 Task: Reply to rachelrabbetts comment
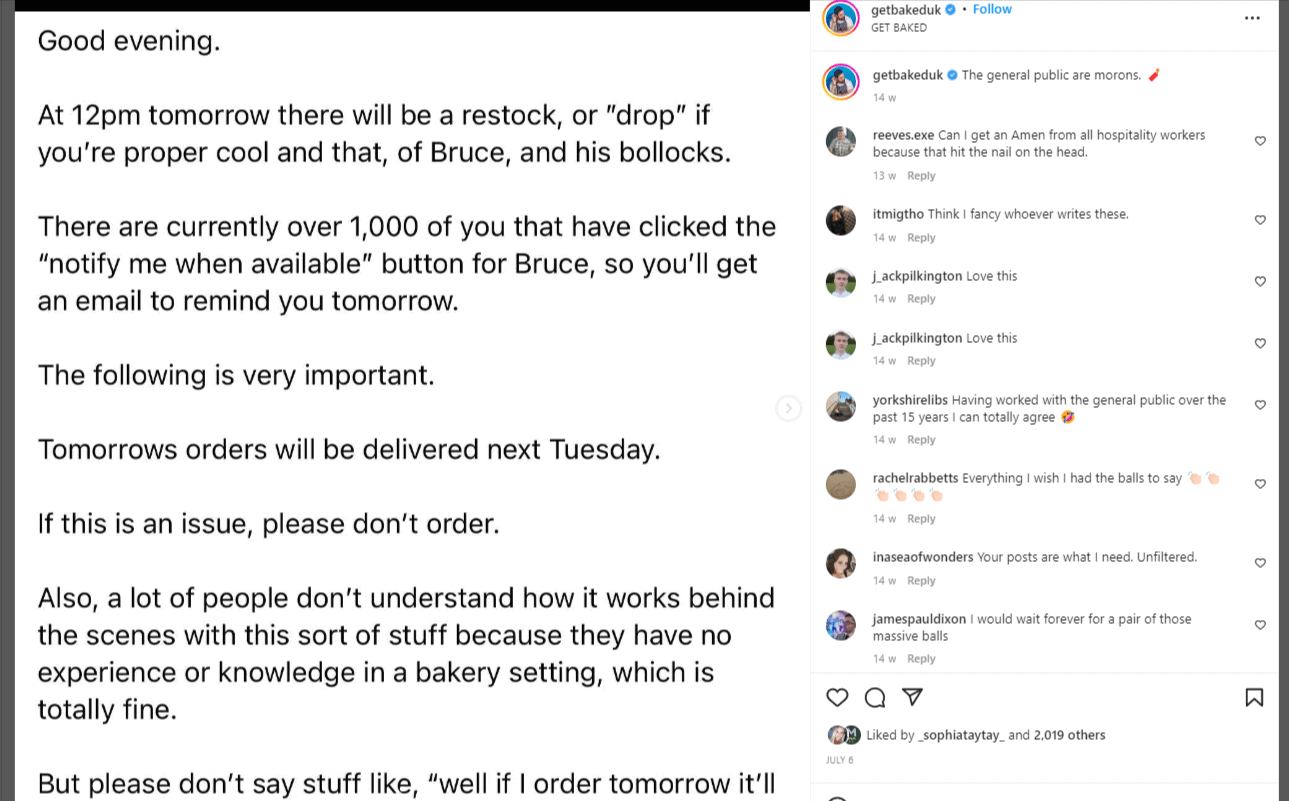pyautogui.click(x=921, y=519)
